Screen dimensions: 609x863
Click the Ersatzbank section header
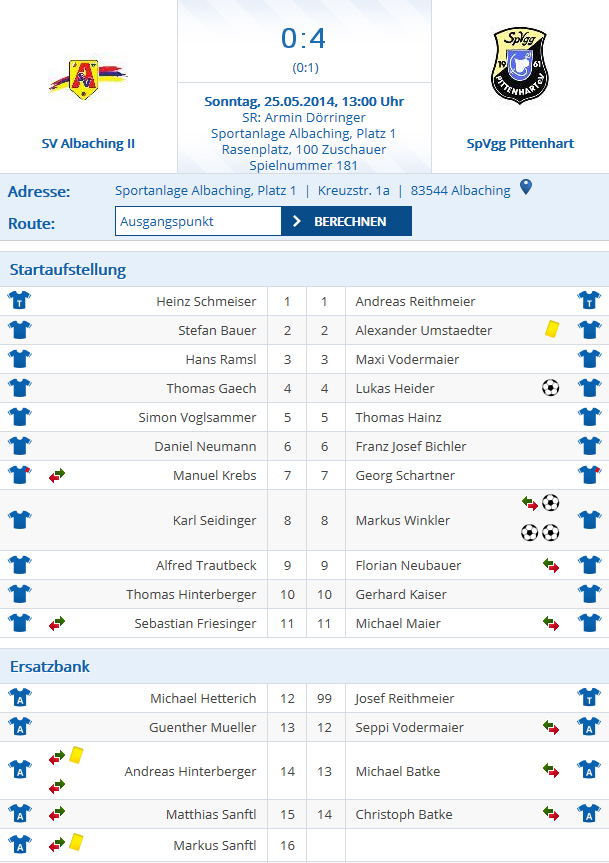(x=50, y=666)
